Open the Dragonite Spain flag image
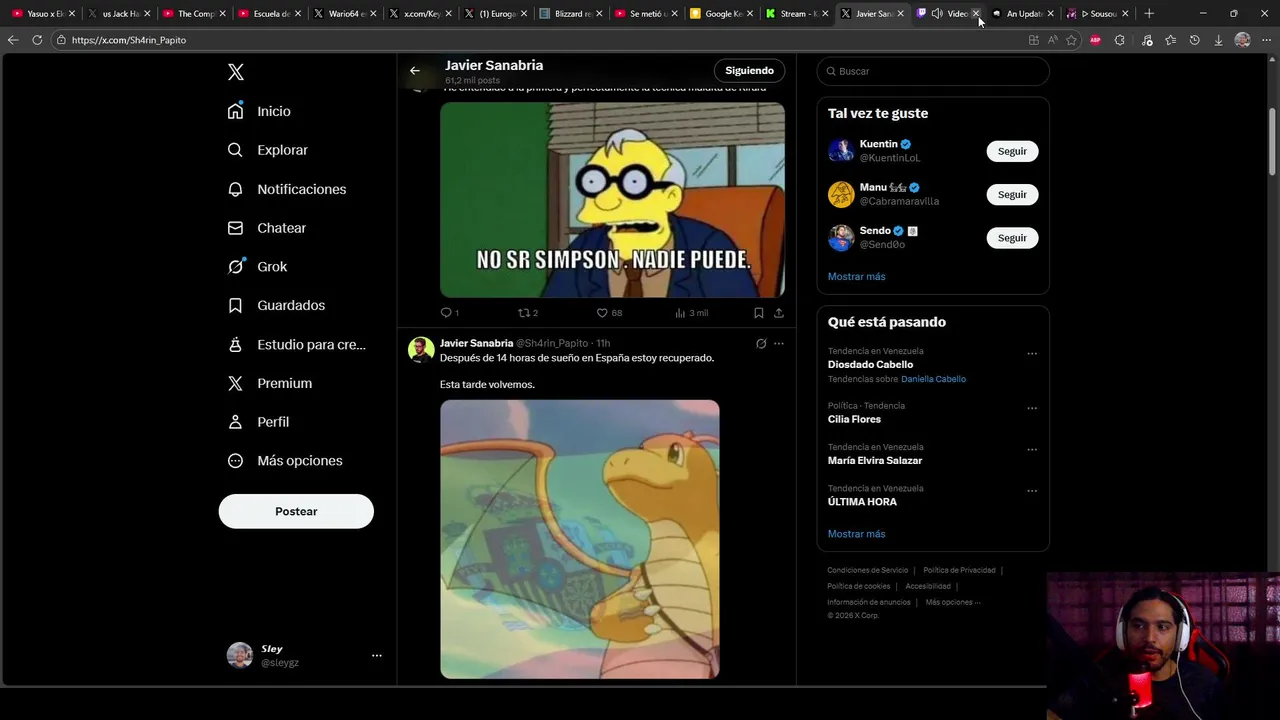Image resolution: width=1280 pixels, height=720 pixels. pyautogui.click(x=580, y=539)
